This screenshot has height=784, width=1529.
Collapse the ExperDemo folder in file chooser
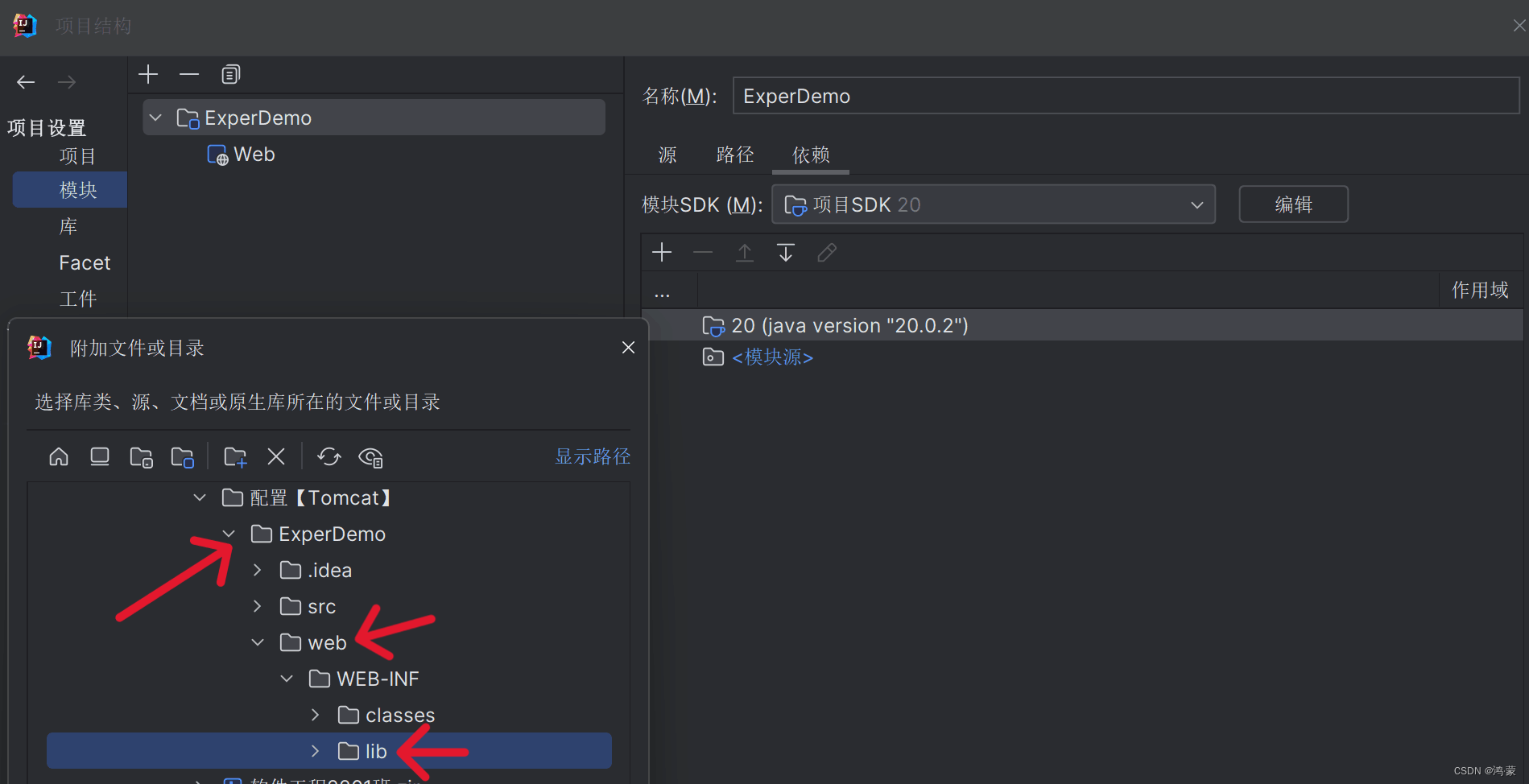[229, 534]
